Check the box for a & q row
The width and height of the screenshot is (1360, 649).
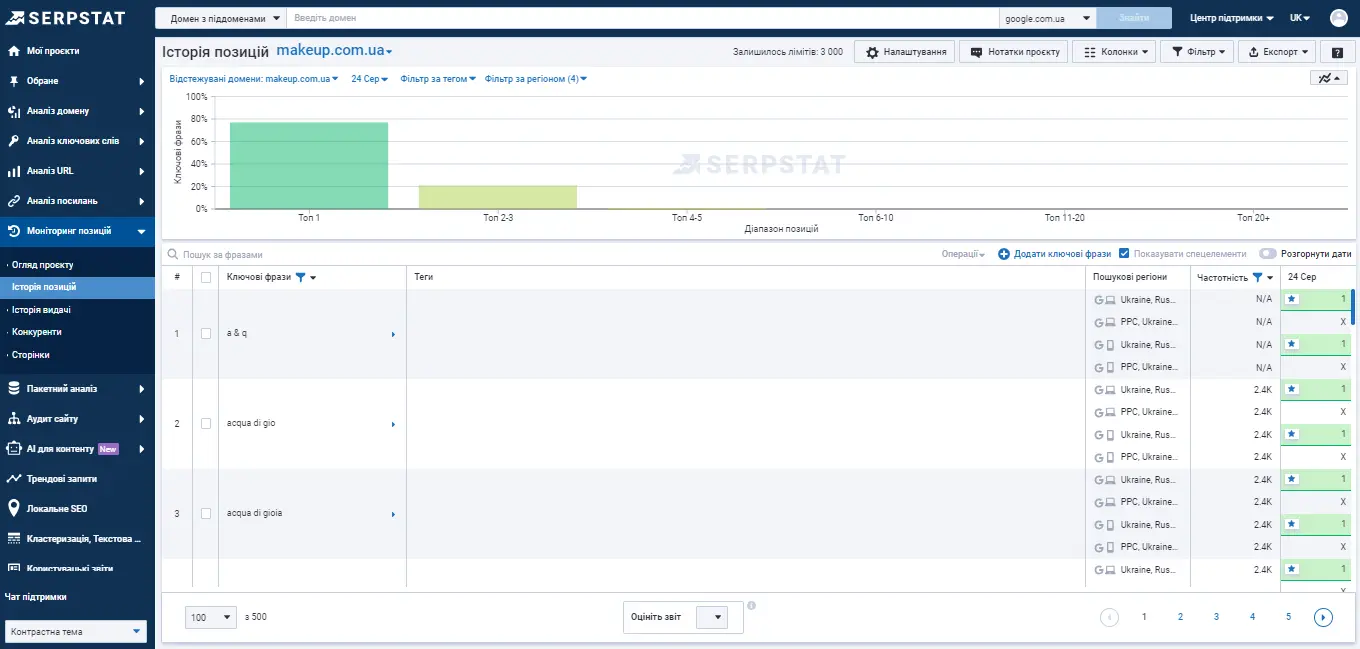click(x=206, y=333)
